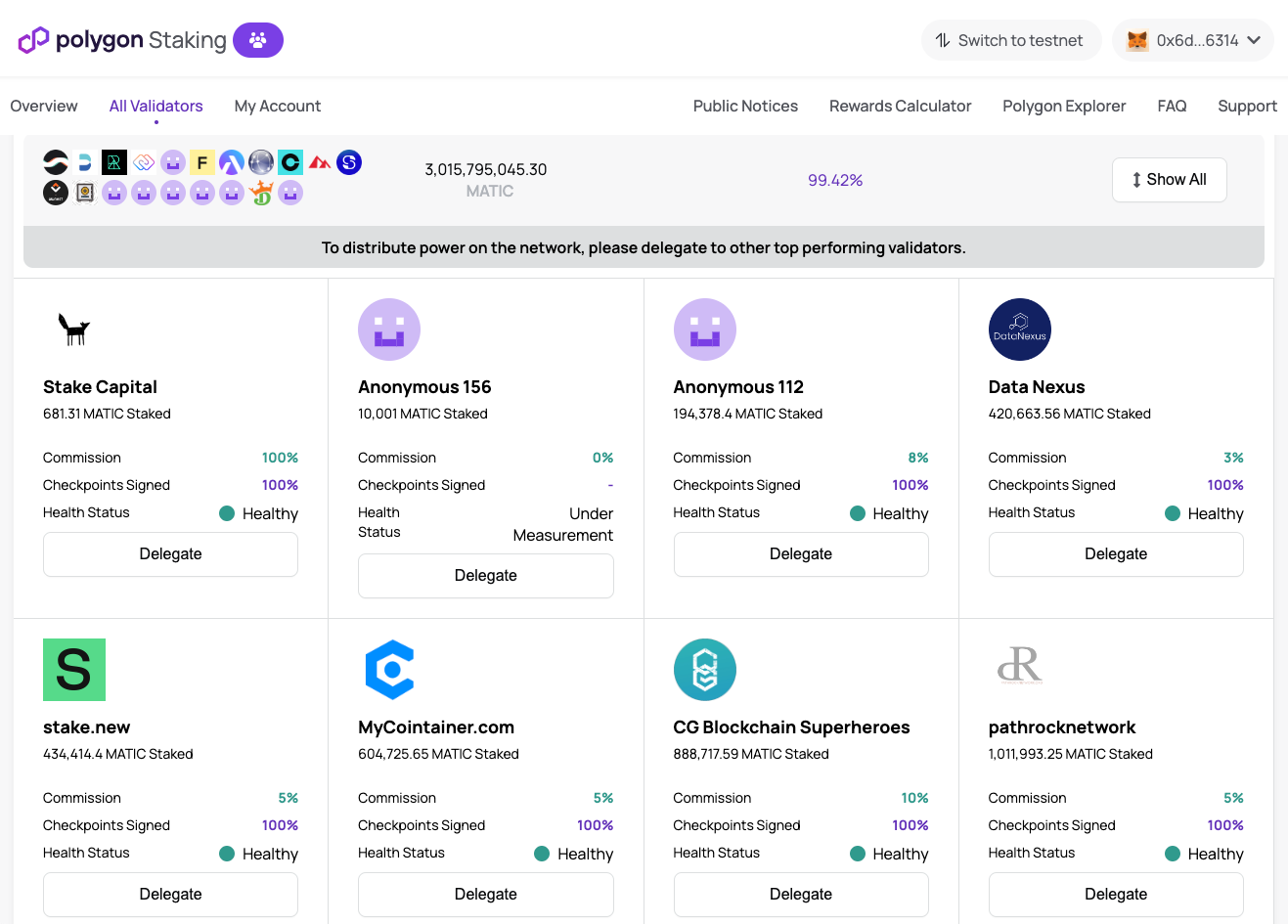Viewport: 1288px width, 924px height.
Task: Open the Stake Capital validator name
Action: pyautogui.click(x=100, y=387)
